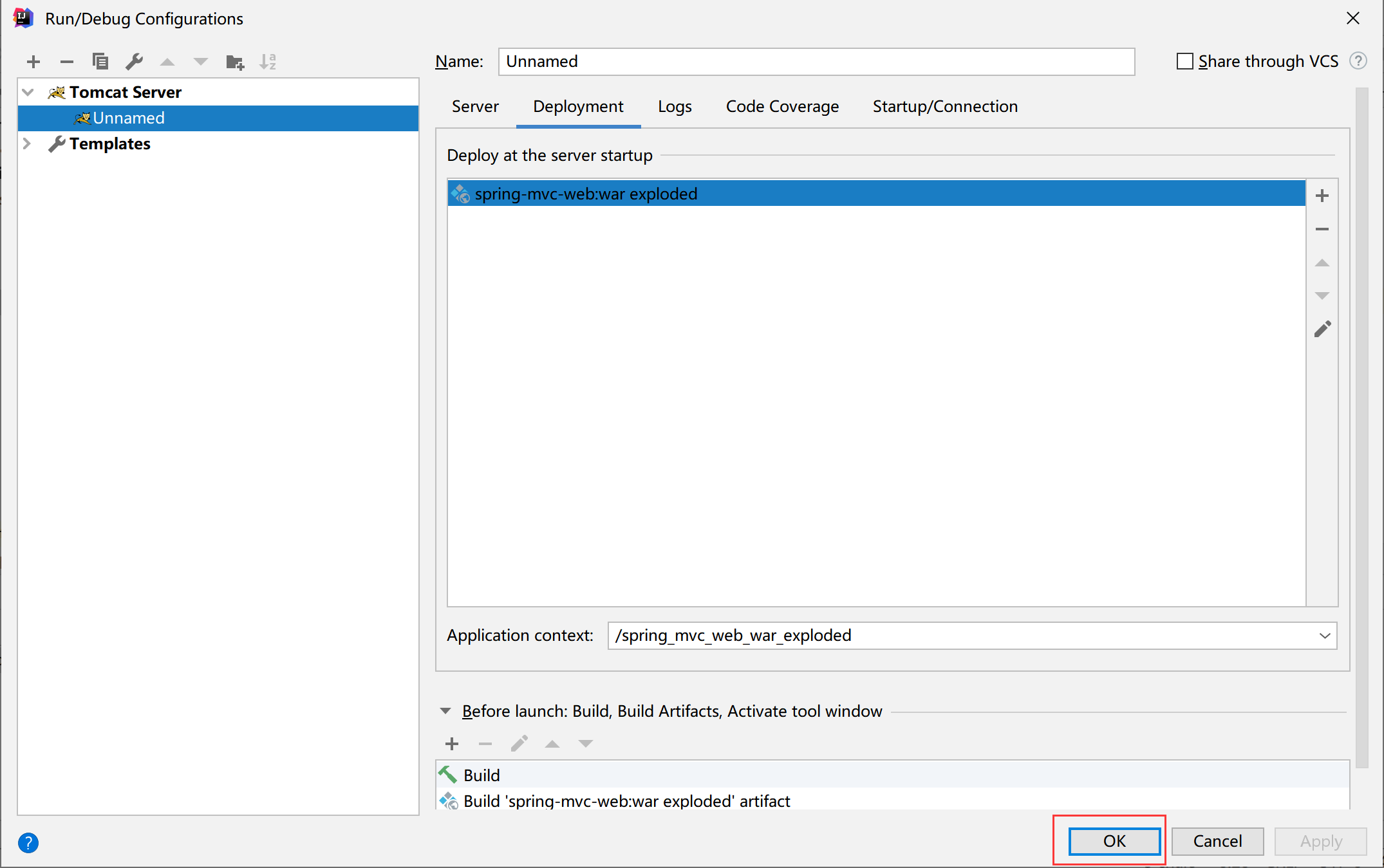Enable Share through VCS checkbox
1384x868 pixels.
pos(1184,61)
